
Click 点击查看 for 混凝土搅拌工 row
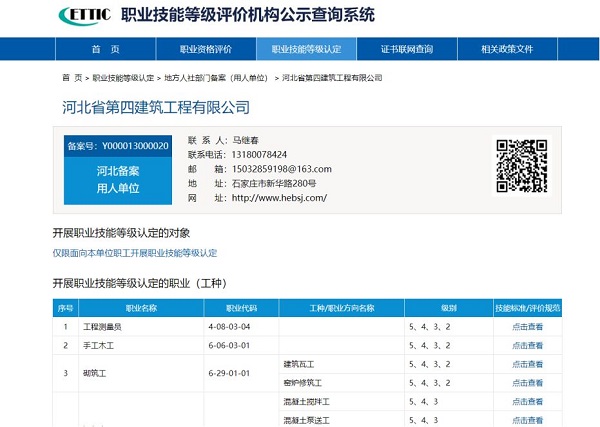pyautogui.click(x=527, y=402)
